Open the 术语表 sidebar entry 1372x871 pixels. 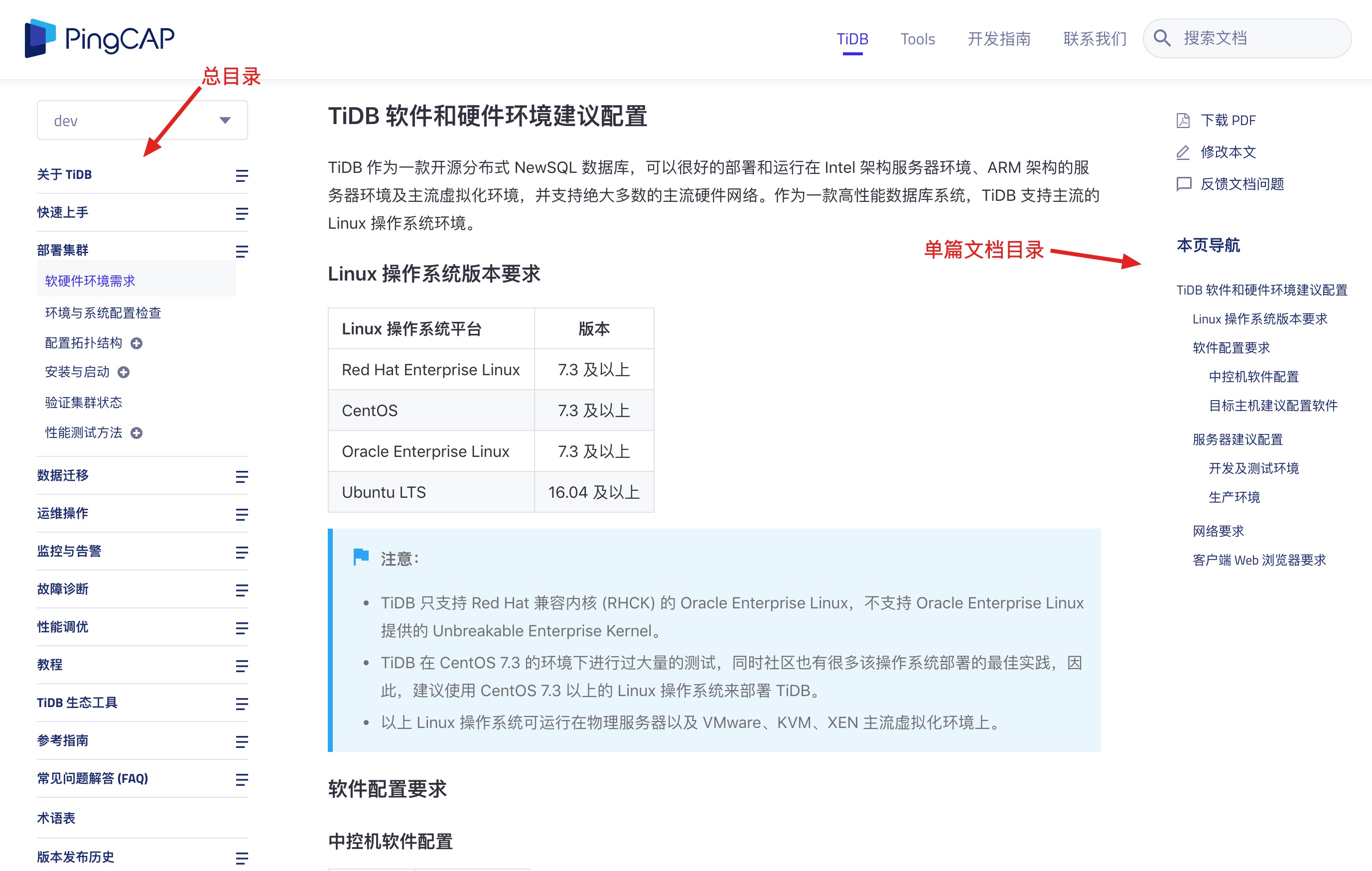pos(56,819)
